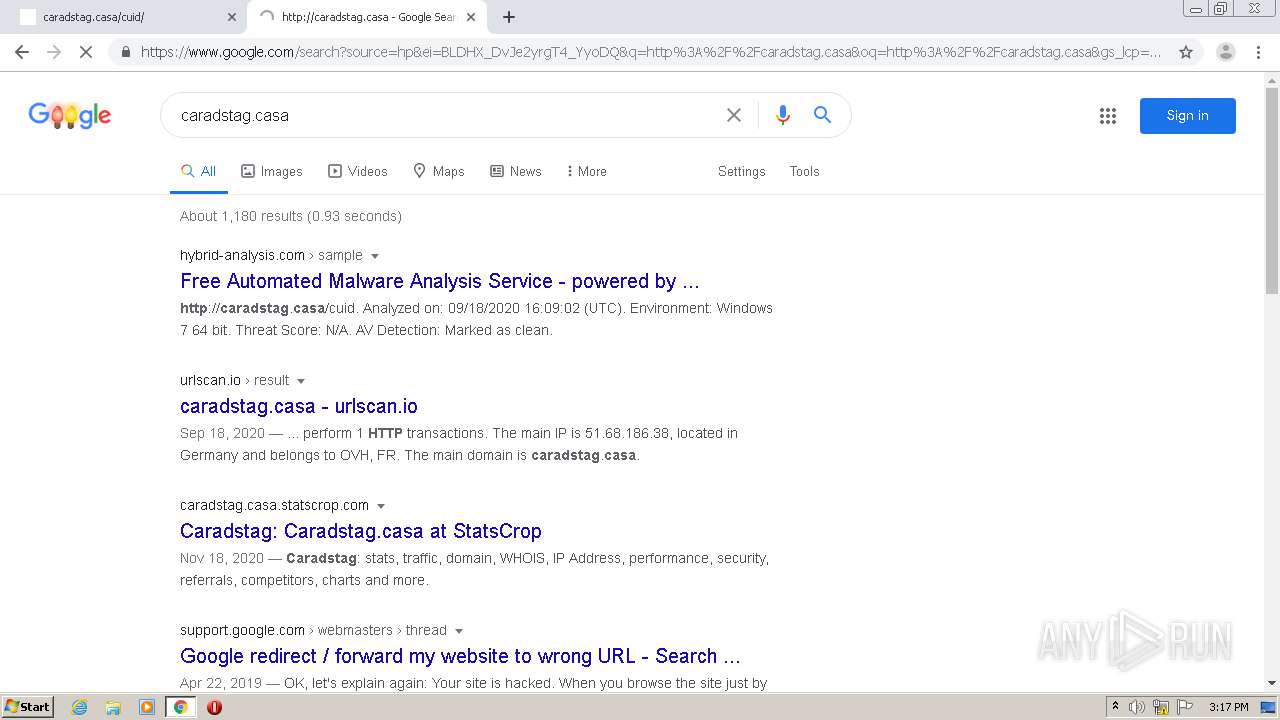Open the Chrome profile avatar

1225,52
